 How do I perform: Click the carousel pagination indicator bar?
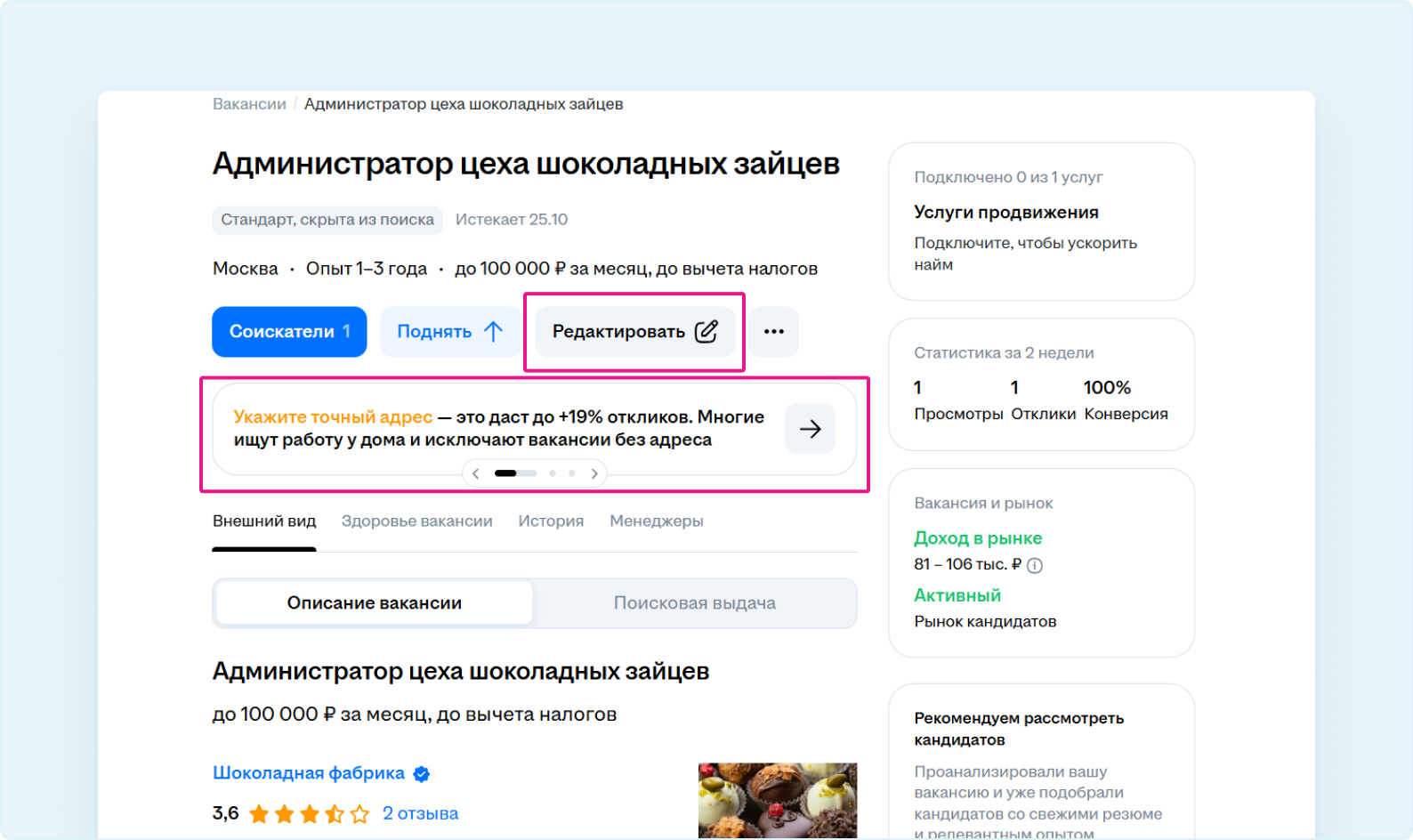tap(534, 473)
